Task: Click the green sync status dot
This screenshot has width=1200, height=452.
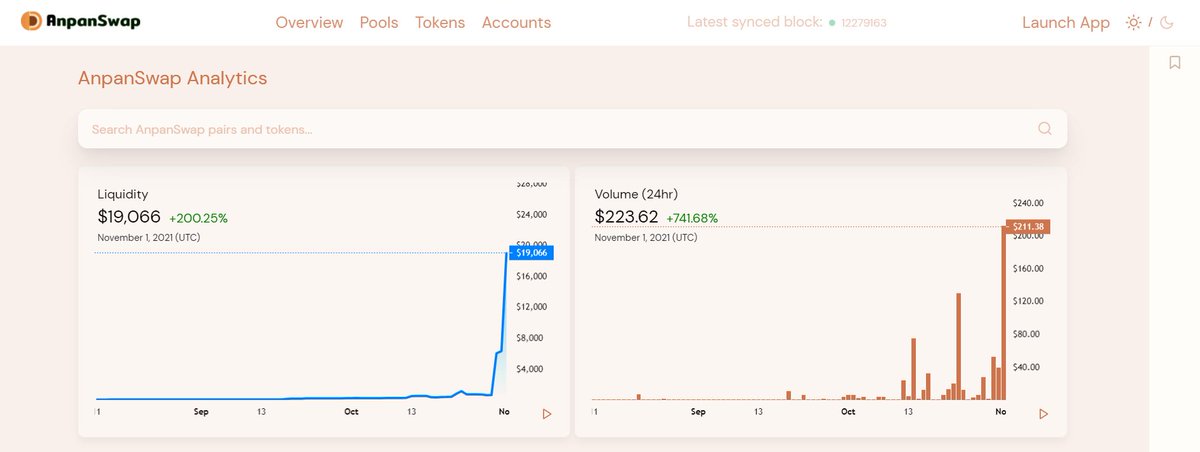Action: click(832, 22)
